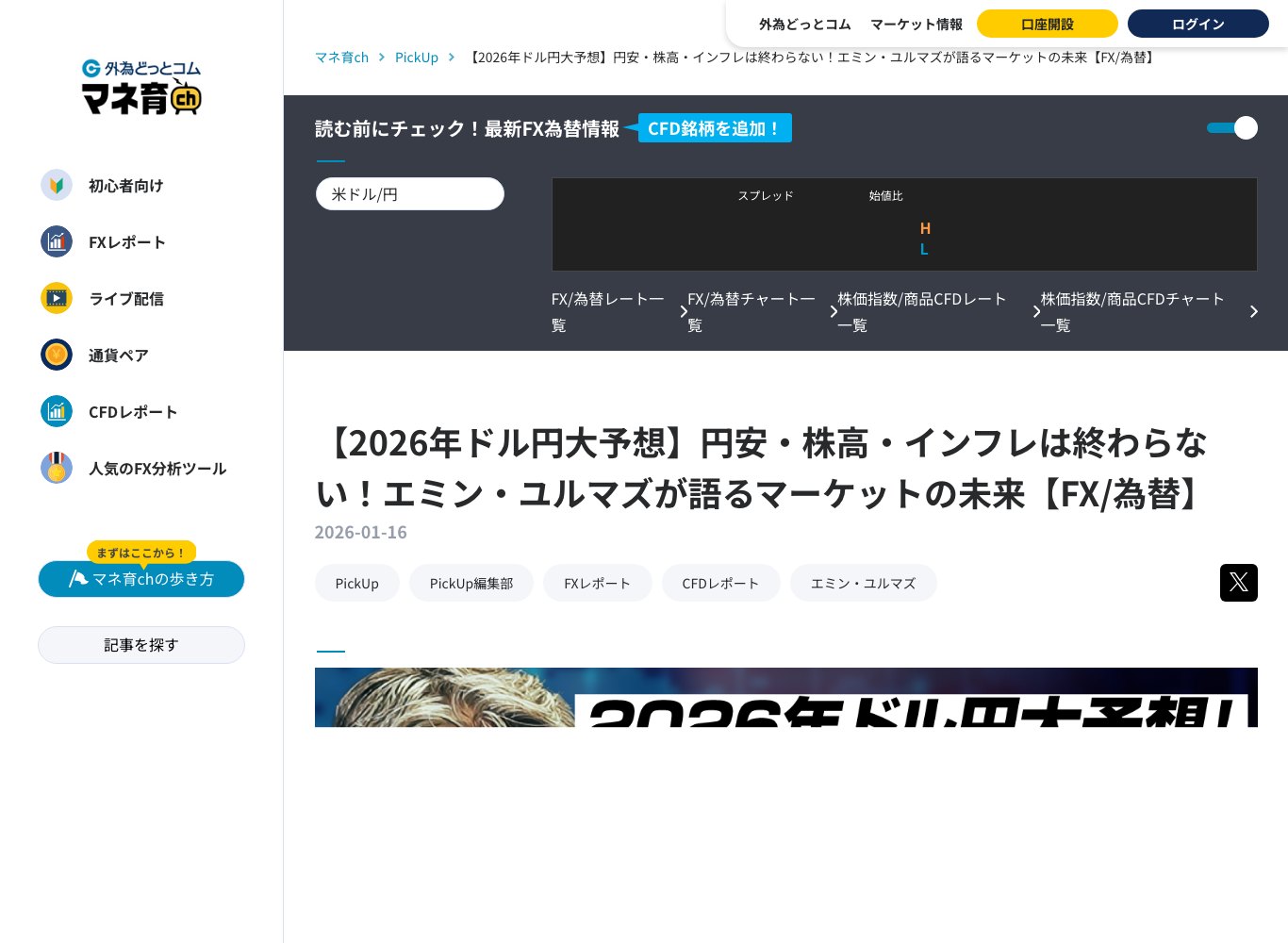Go to マネ育ch breadcrumb link
Image resolution: width=1288 pixels, height=943 pixels.
pos(341,58)
